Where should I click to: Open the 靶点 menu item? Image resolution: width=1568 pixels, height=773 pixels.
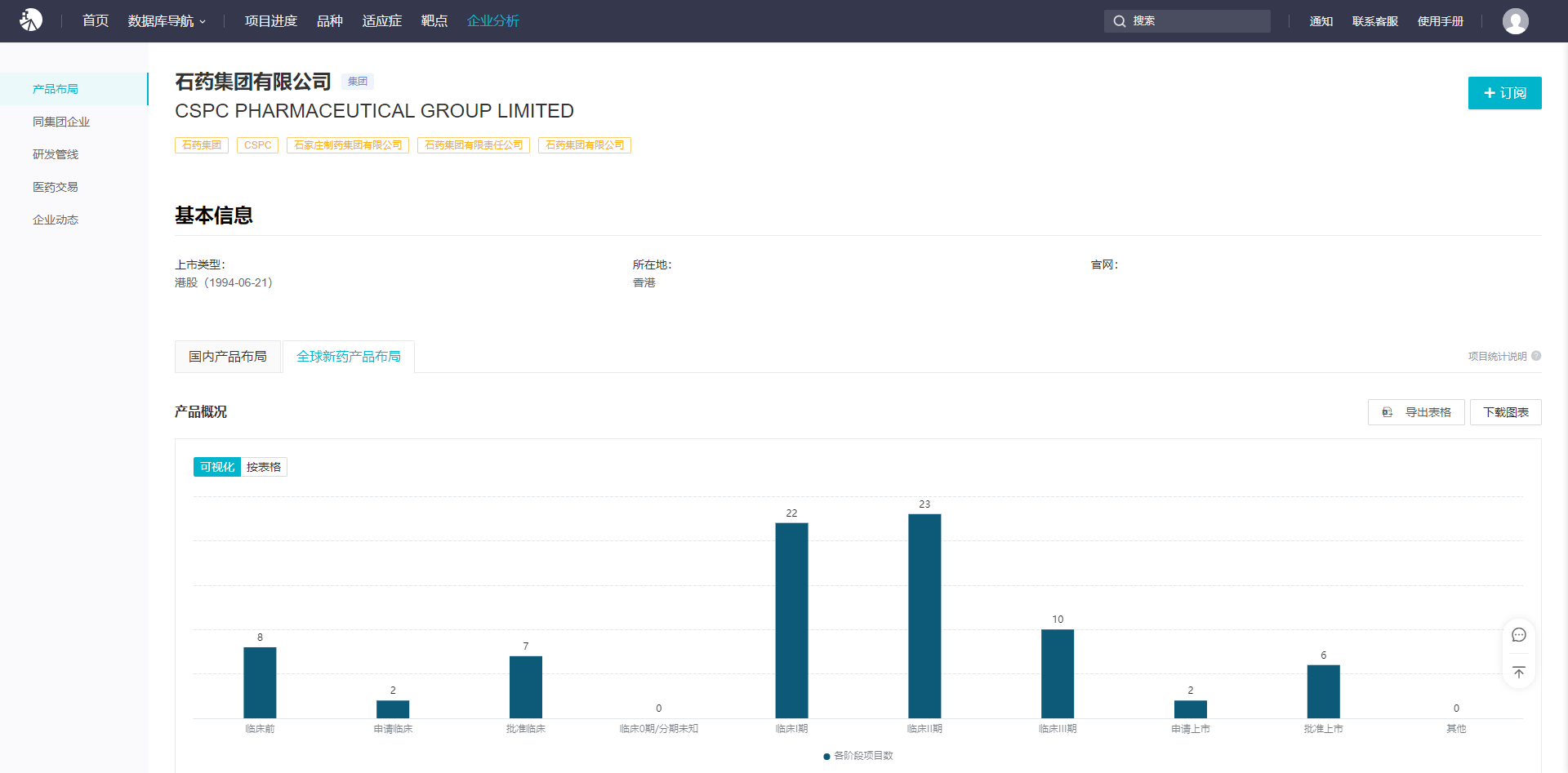(x=434, y=21)
